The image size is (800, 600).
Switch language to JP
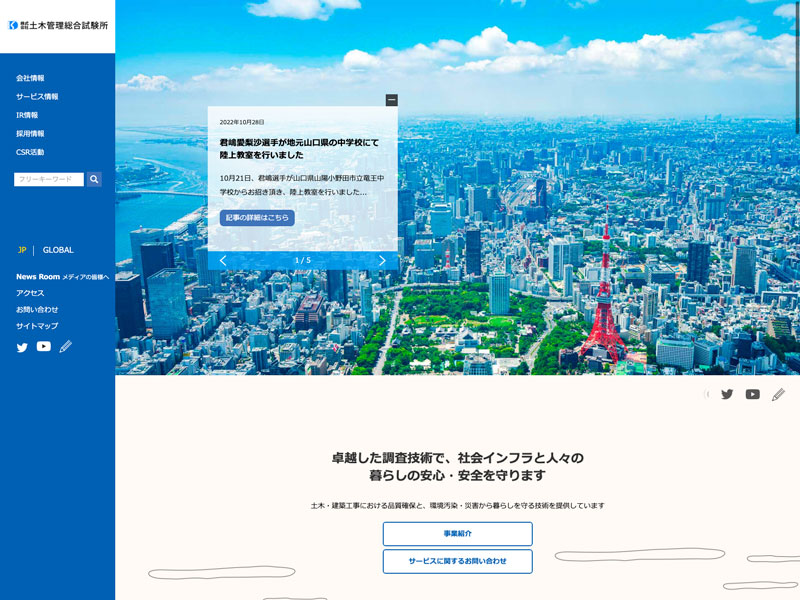point(22,250)
